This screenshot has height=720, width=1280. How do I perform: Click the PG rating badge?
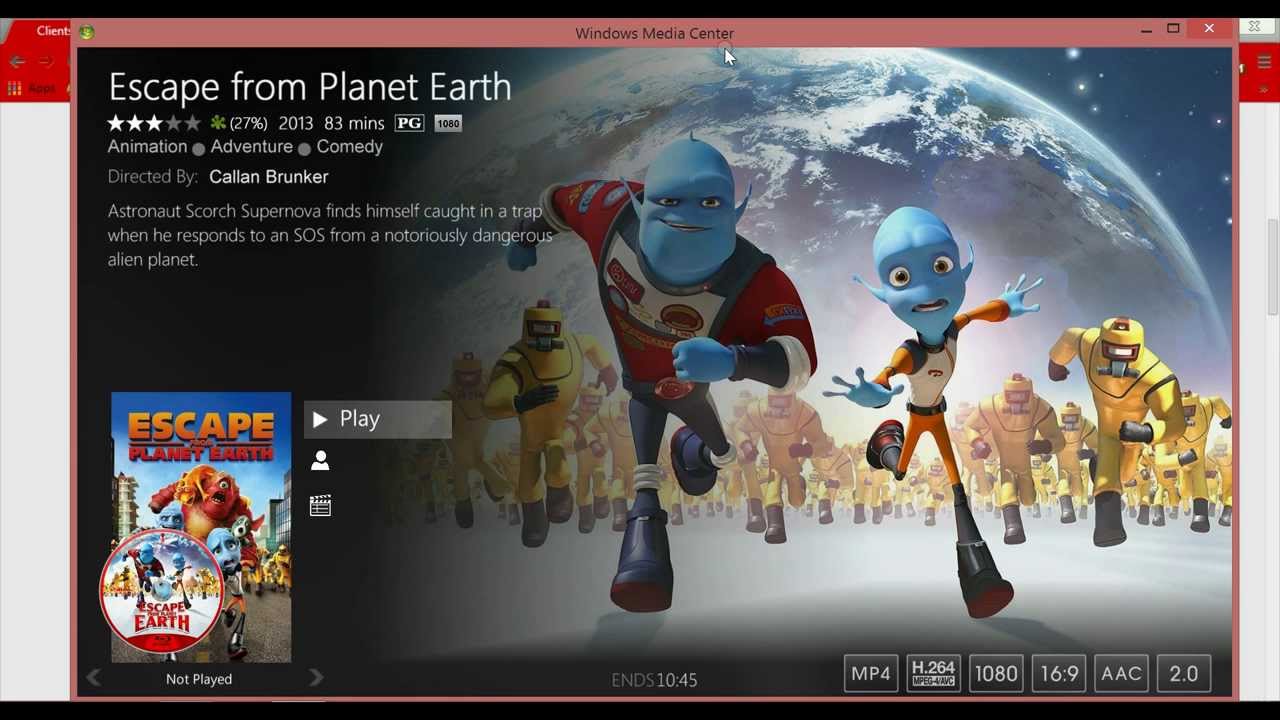click(409, 123)
